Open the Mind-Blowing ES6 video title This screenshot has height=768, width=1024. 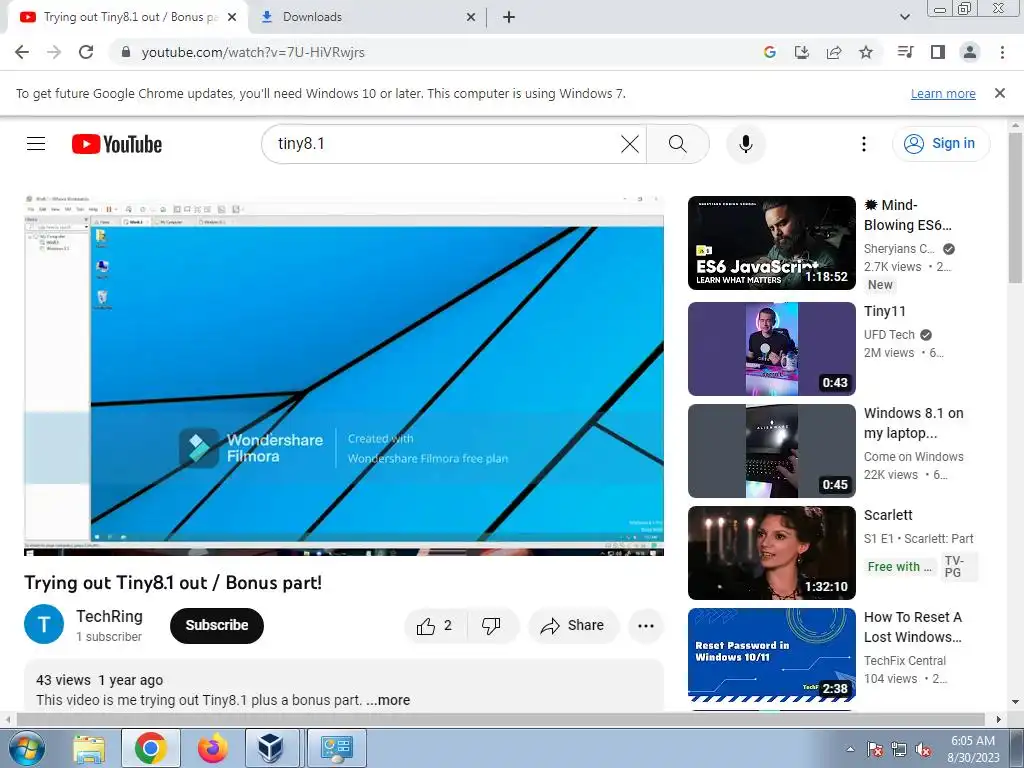tap(908, 215)
